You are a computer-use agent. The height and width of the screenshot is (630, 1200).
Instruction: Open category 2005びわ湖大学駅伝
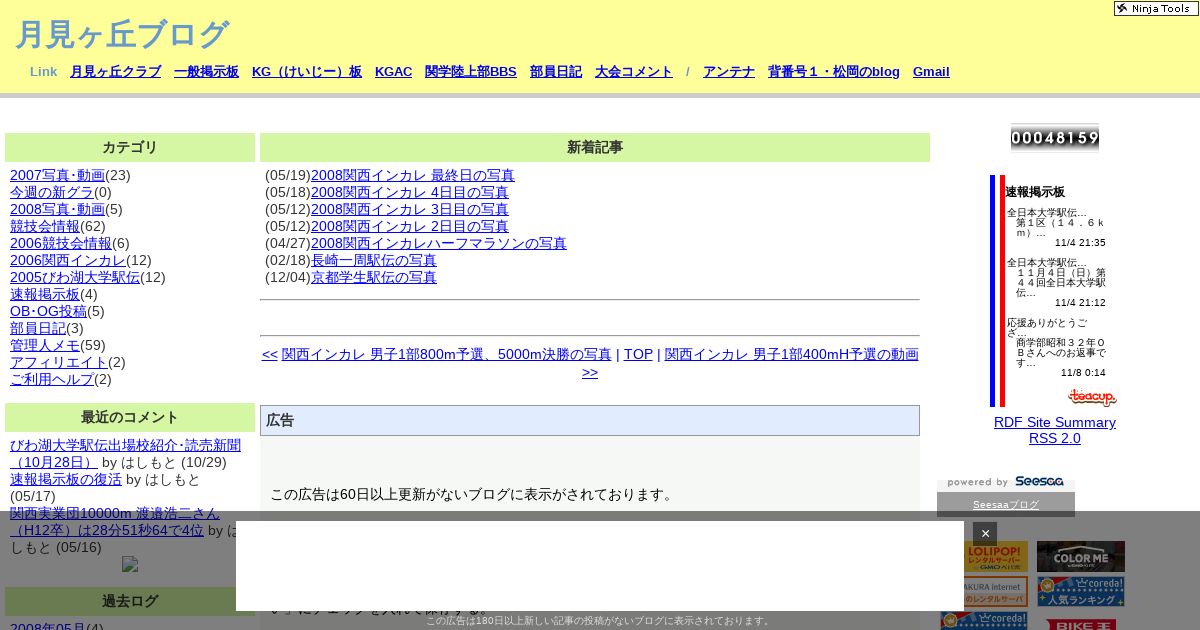(75, 277)
